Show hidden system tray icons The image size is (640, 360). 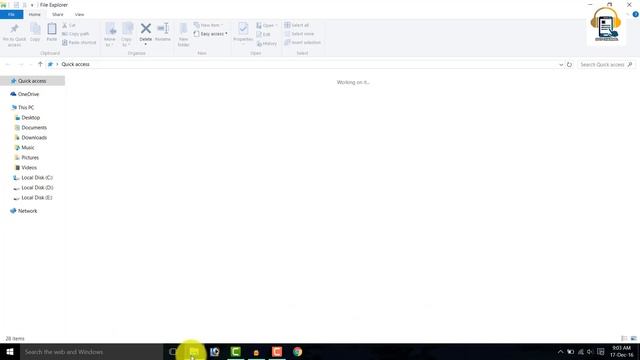pyautogui.click(x=560, y=352)
